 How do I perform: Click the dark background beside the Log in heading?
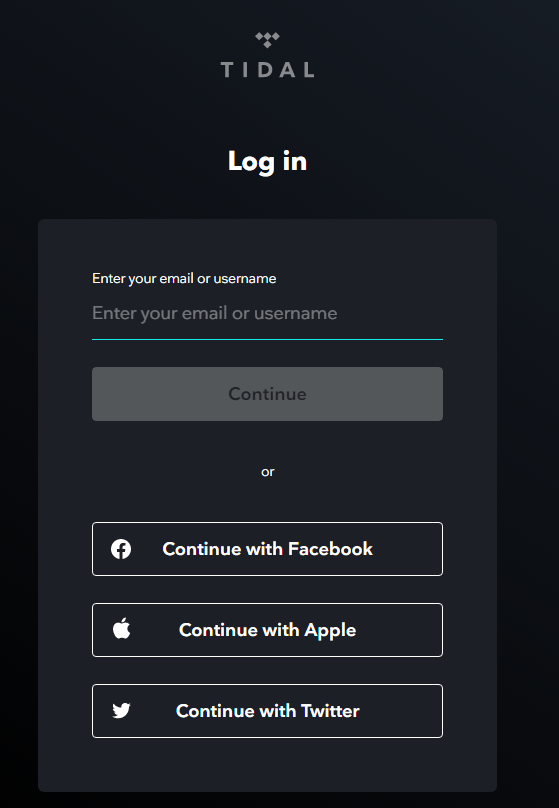coord(412,161)
